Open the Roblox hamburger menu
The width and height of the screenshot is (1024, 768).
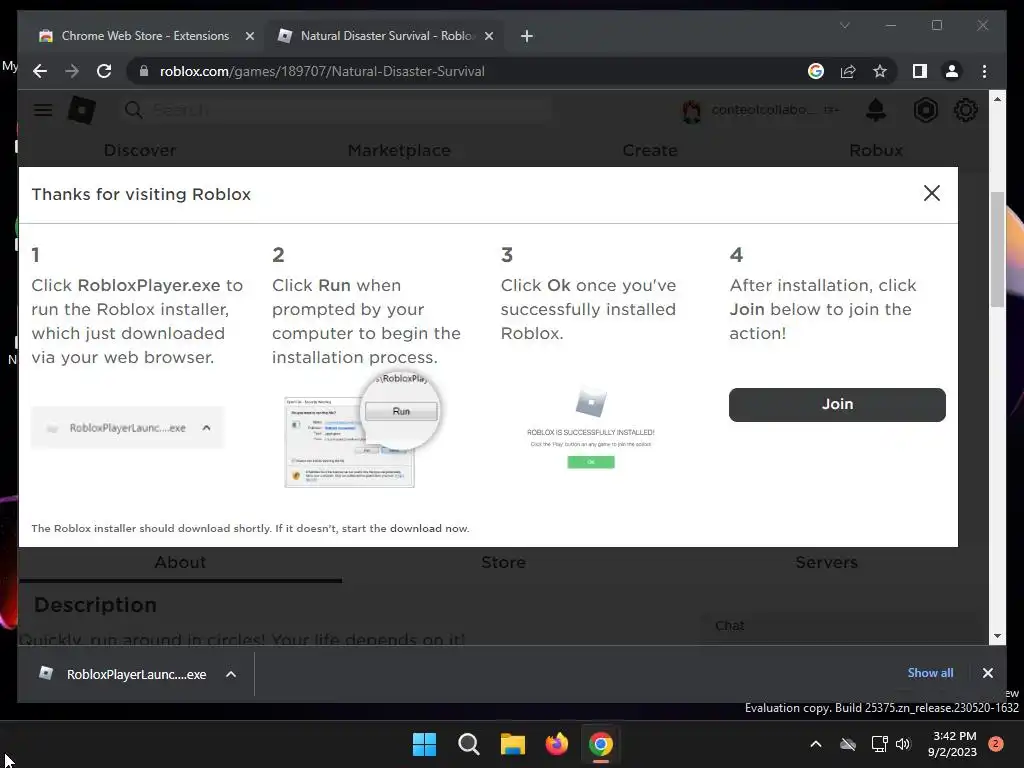click(43, 110)
